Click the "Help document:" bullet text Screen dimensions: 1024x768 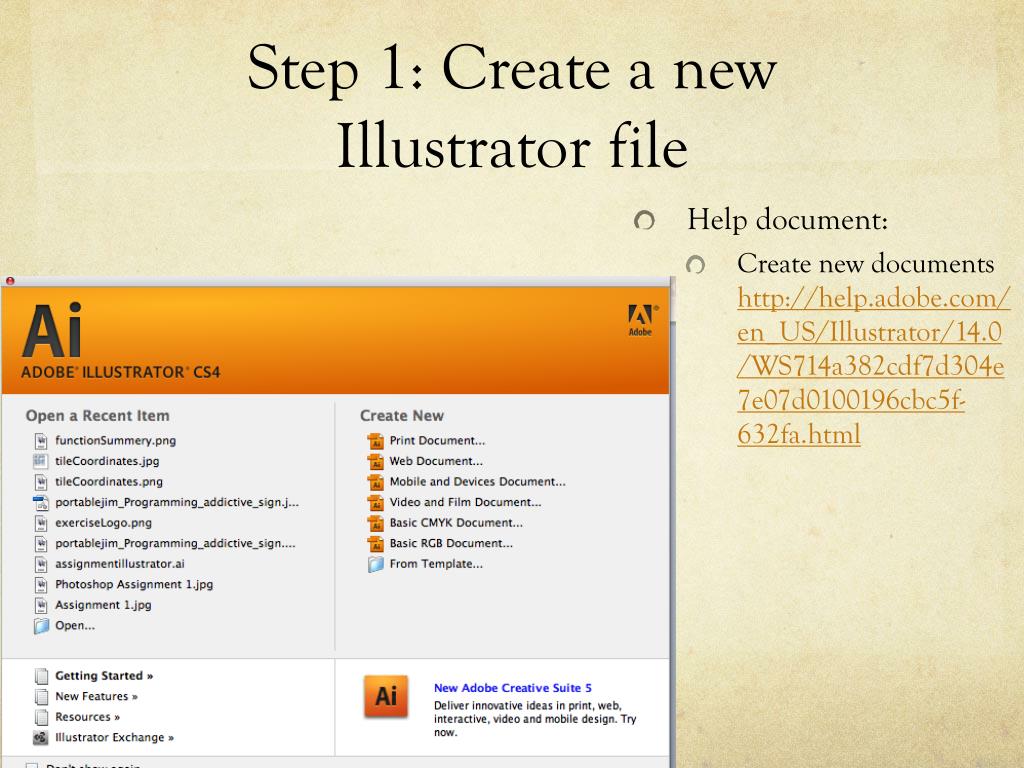point(788,219)
